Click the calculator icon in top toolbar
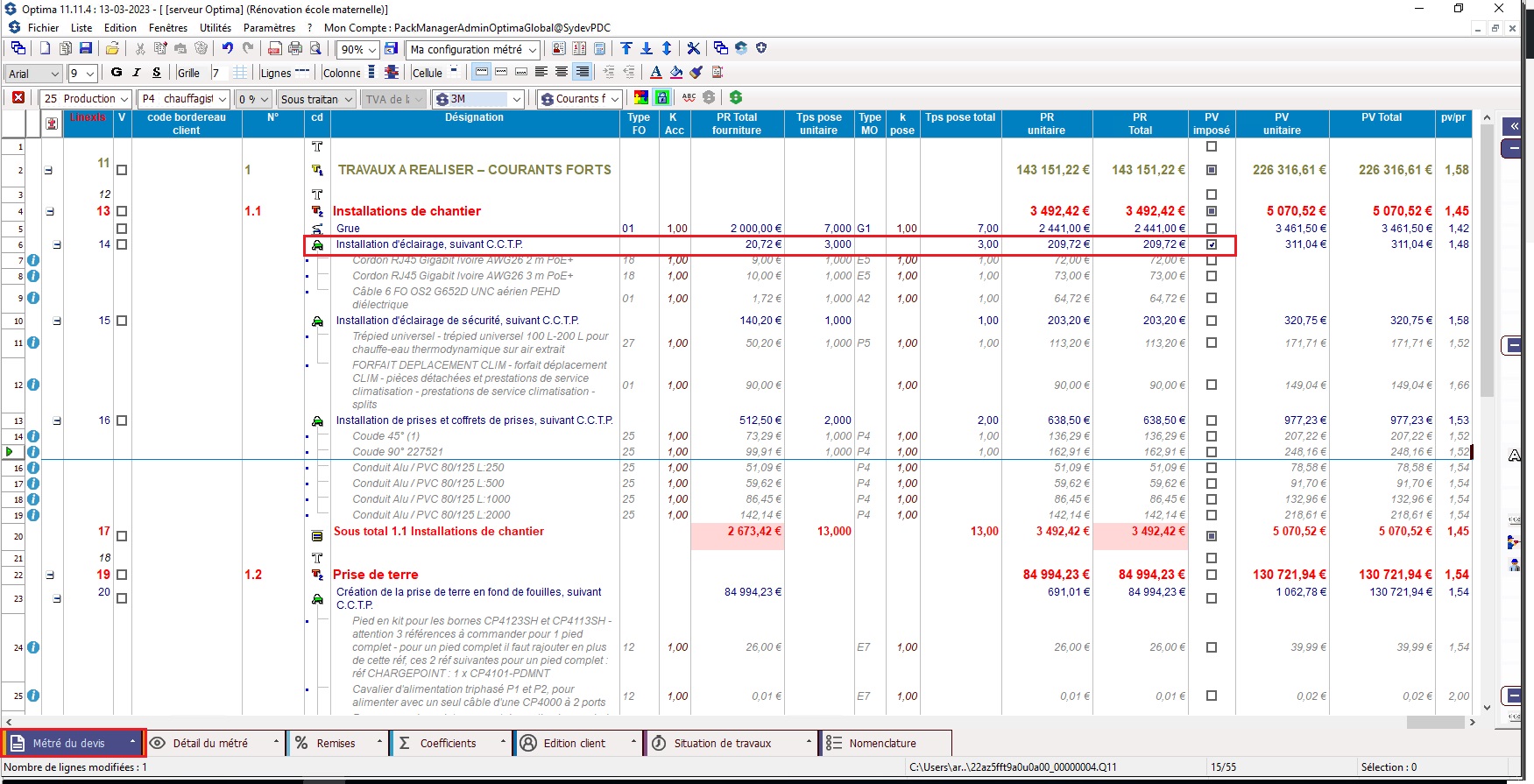Viewport: 1534px width, 784px height. tap(599, 49)
